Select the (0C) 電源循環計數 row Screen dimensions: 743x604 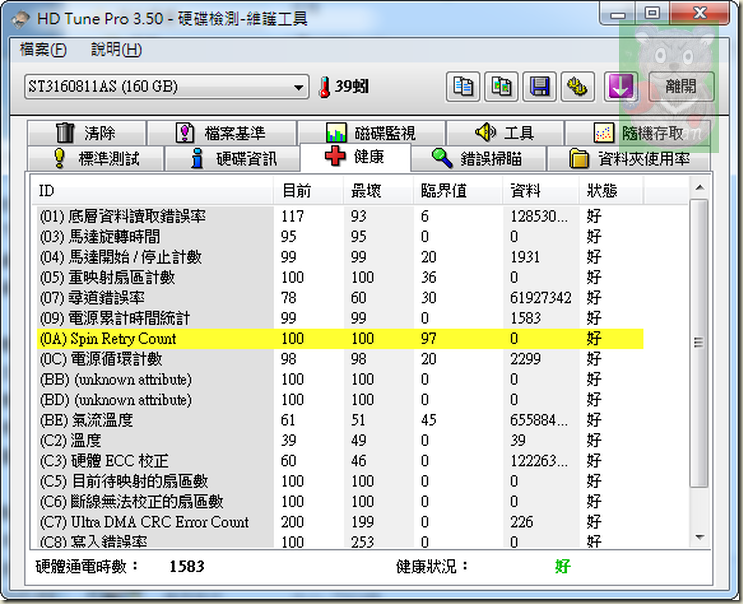(340, 359)
